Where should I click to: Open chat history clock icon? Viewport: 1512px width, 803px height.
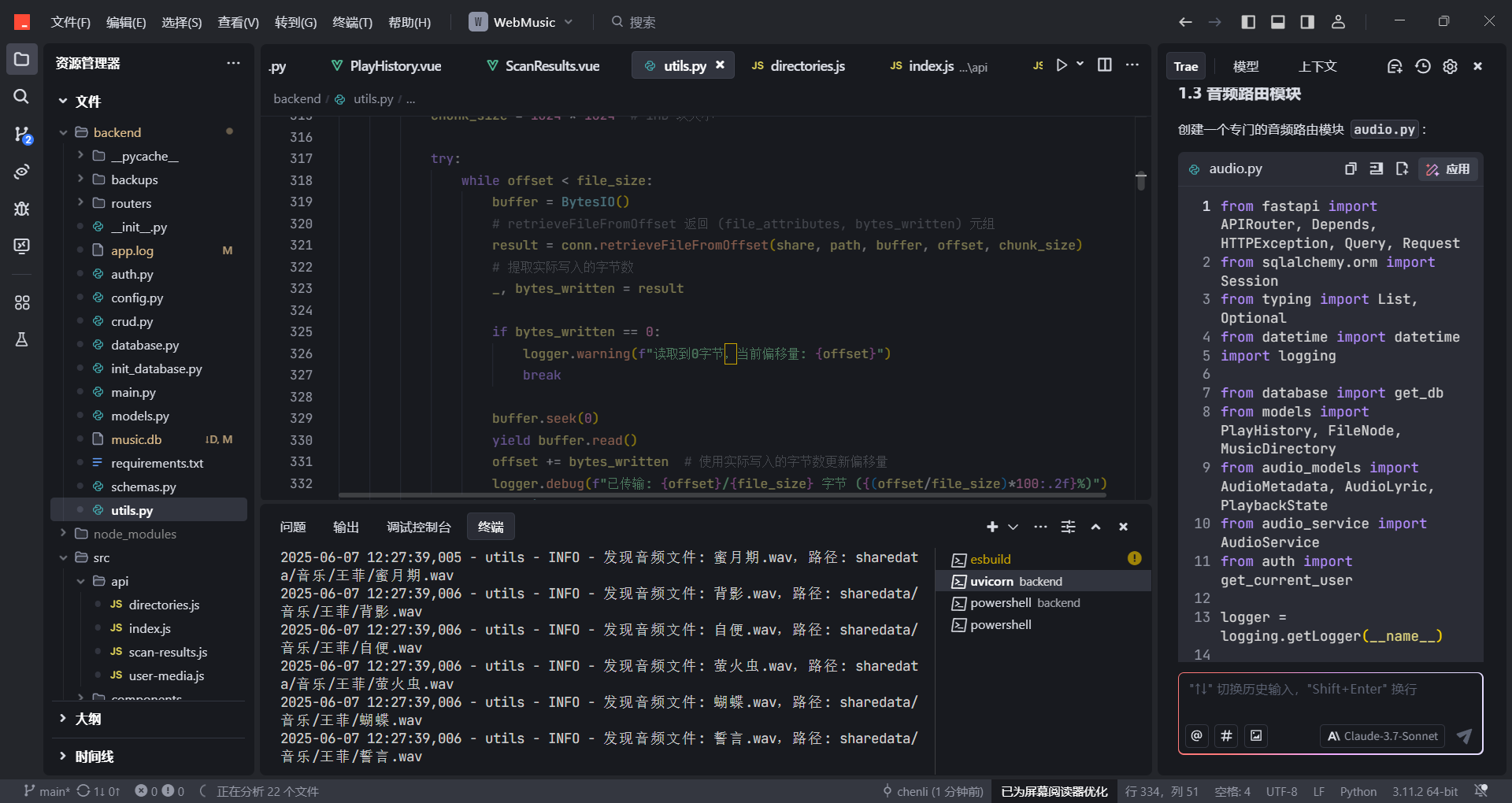(1422, 66)
